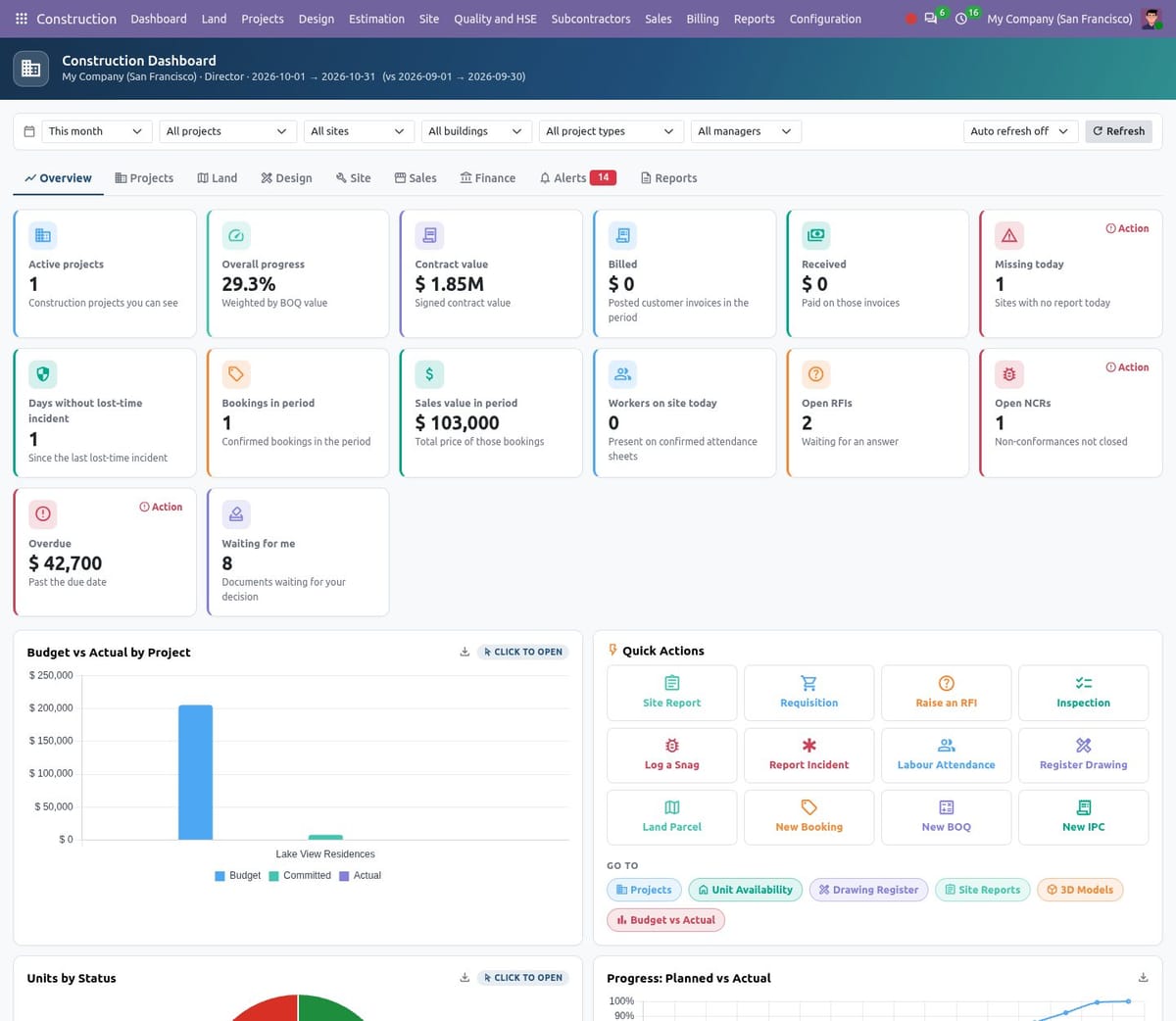The width and height of the screenshot is (1176, 1021).
Task: Expand the All project types dropdown
Action: click(x=612, y=131)
